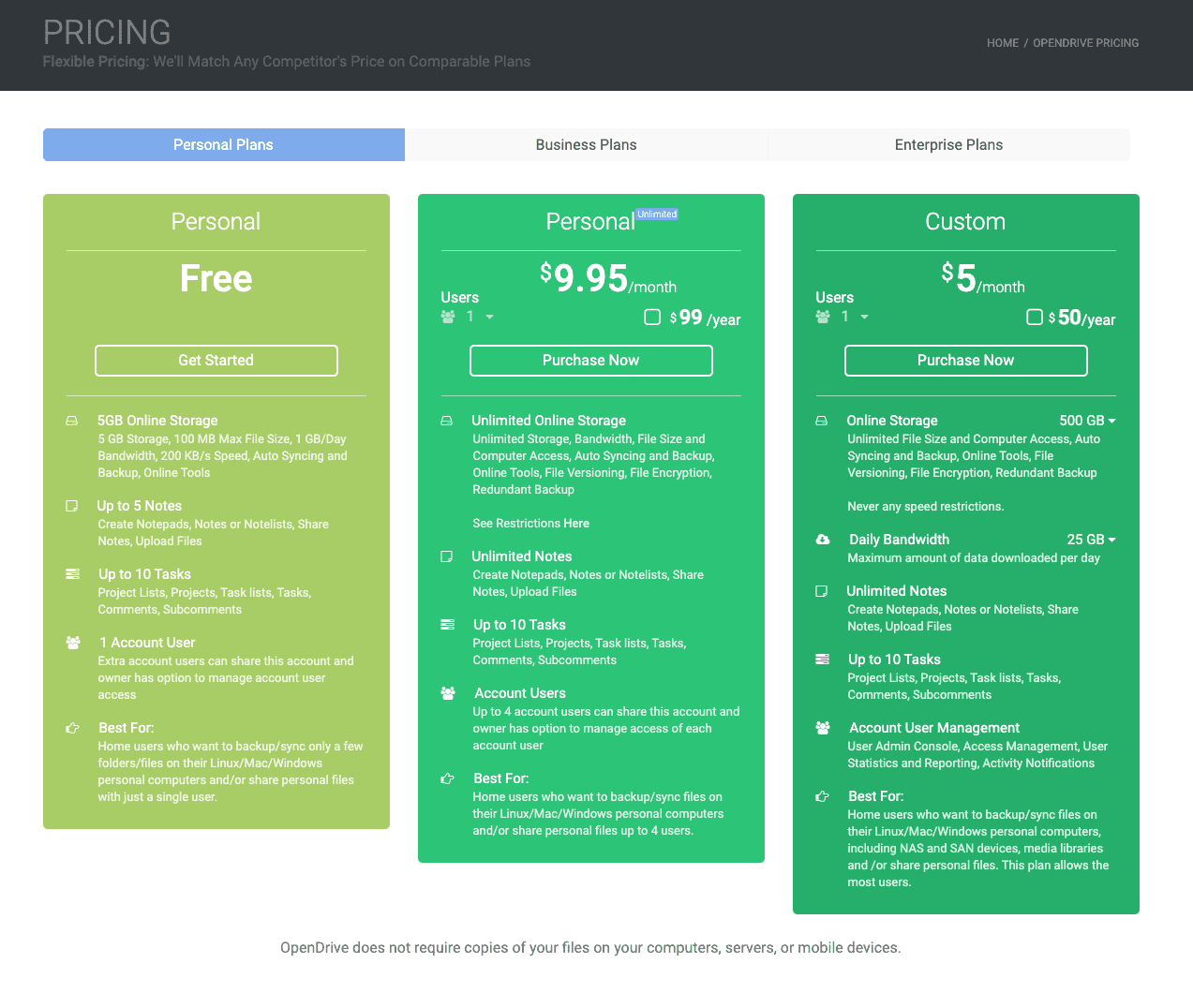Image resolution: width=1193 pixels, height=1008 pixels.
Task: Click tasks list icon in free Personal plan
Action: pyautogui.click(x=72, y=574)
